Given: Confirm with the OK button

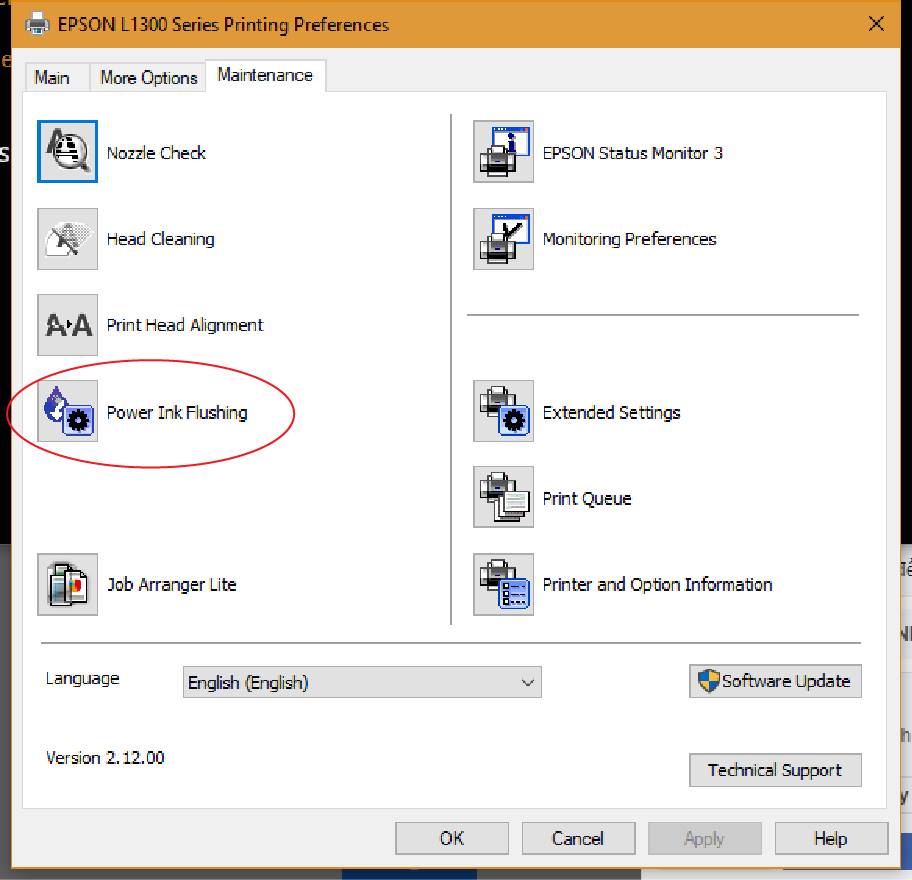Looking at the screenshot, I should click(452, 838).
